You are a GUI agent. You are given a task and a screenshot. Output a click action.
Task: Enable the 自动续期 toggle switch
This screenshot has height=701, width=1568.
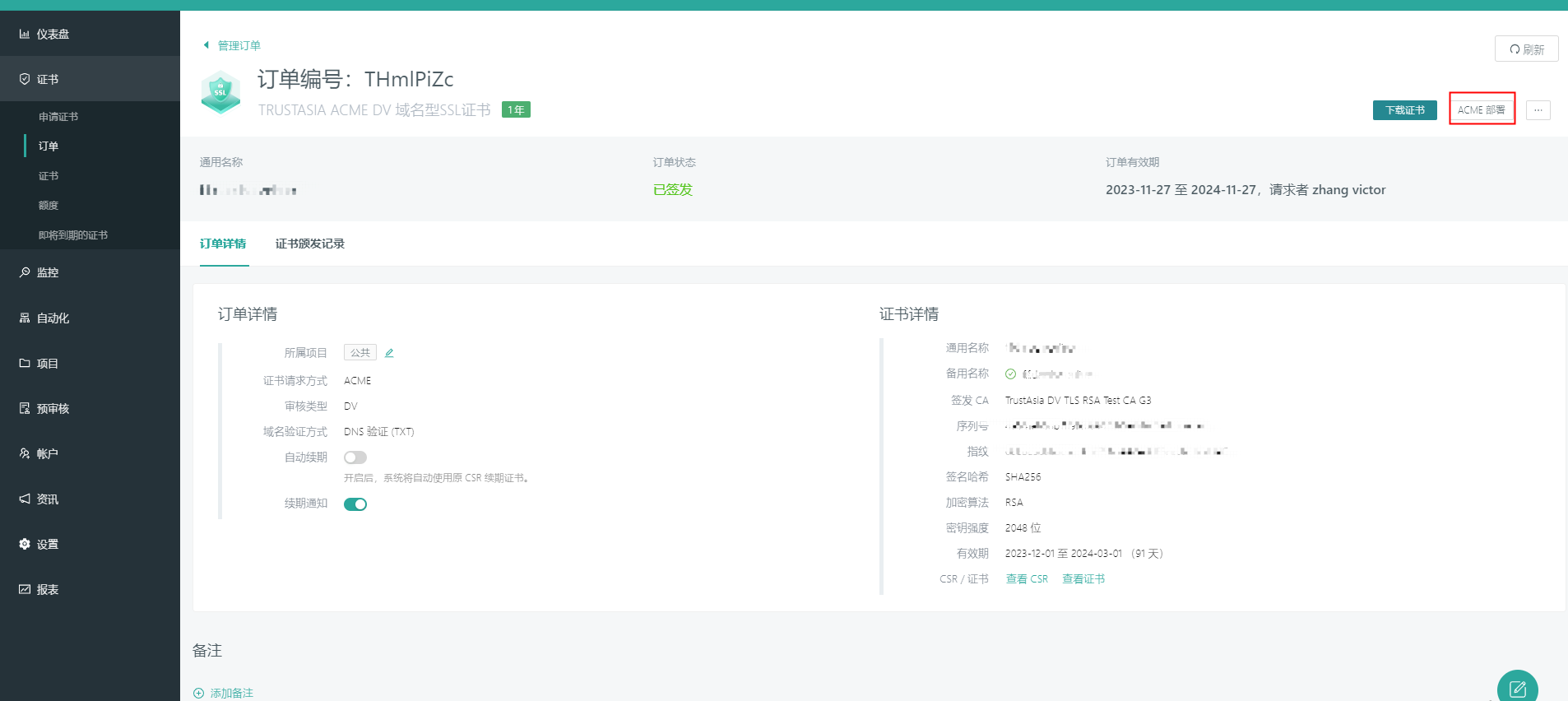pos(355,457)
